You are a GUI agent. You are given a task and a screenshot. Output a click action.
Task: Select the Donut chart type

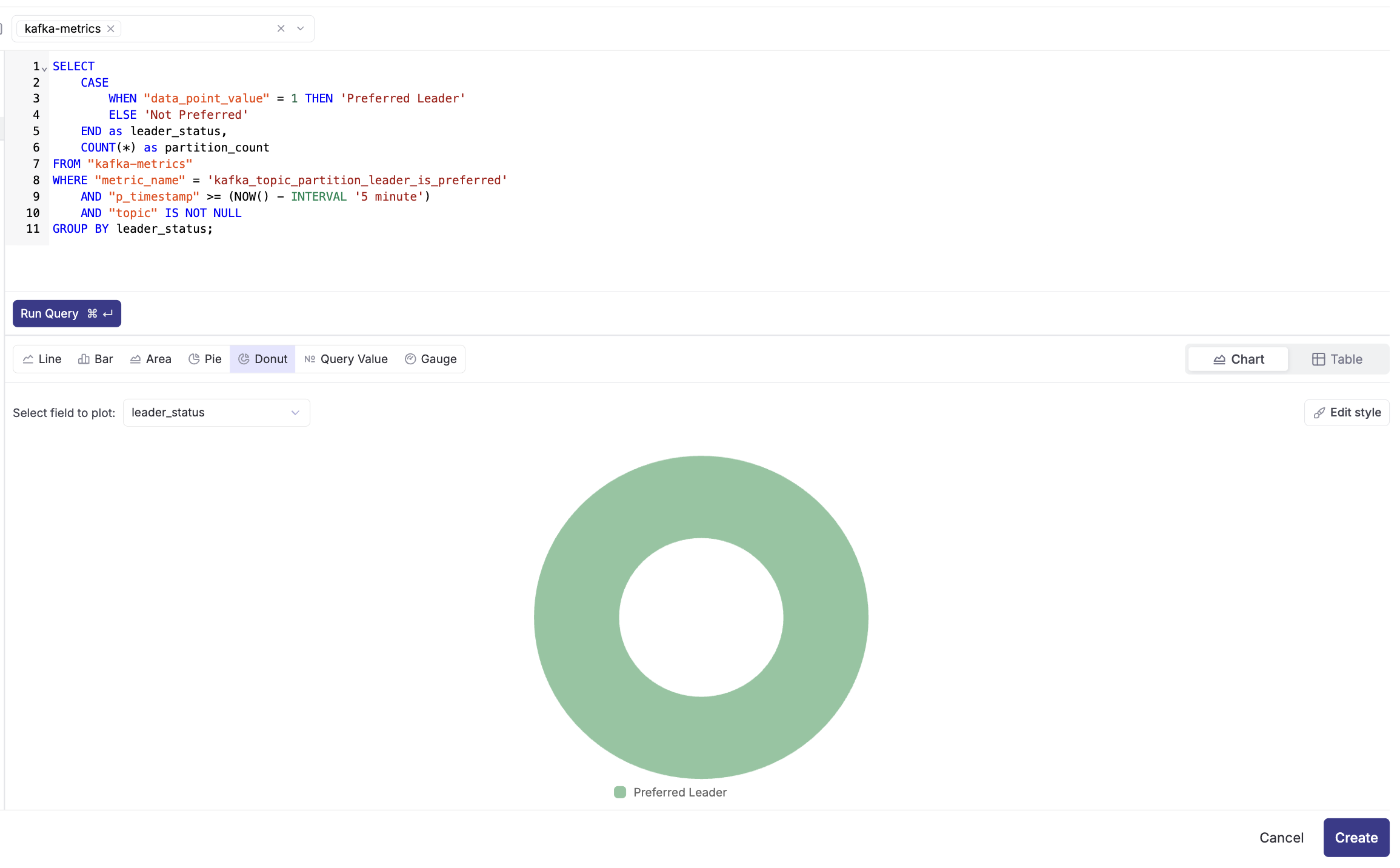click(262, 359)
